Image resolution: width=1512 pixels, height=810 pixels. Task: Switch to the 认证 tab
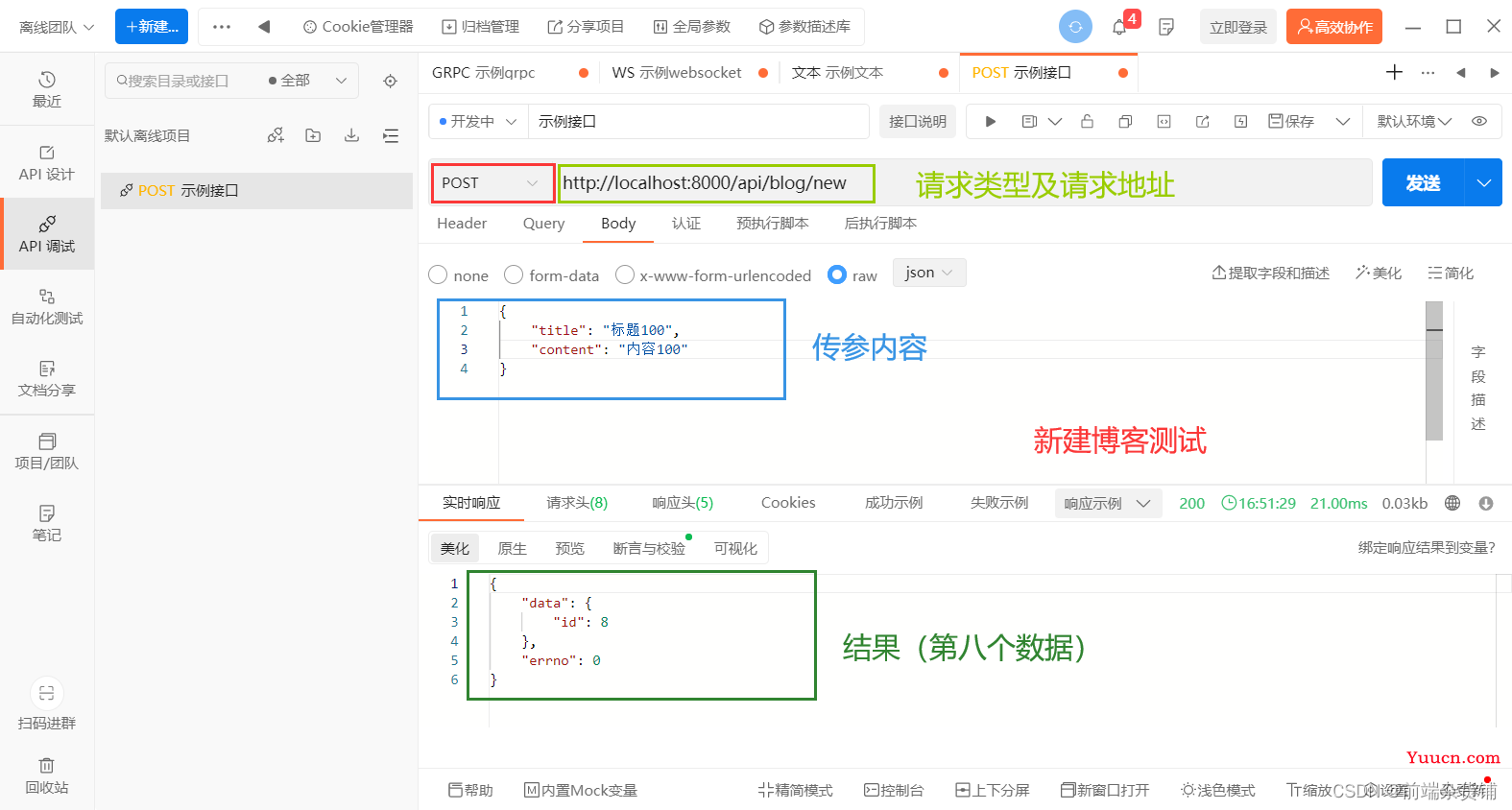[686, 223]
